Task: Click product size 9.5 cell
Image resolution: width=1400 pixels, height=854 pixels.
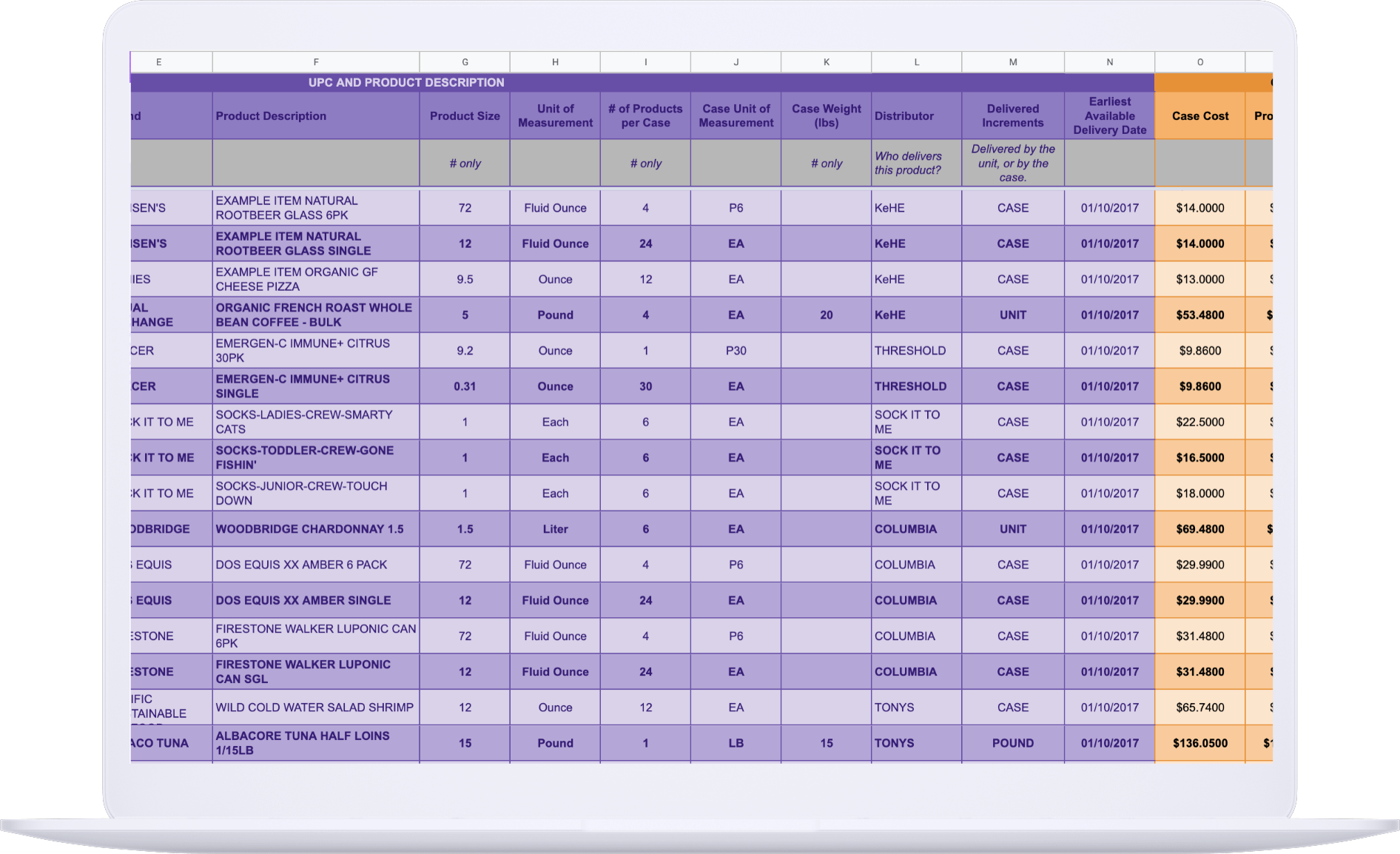Action: click(x=465, y=279)
